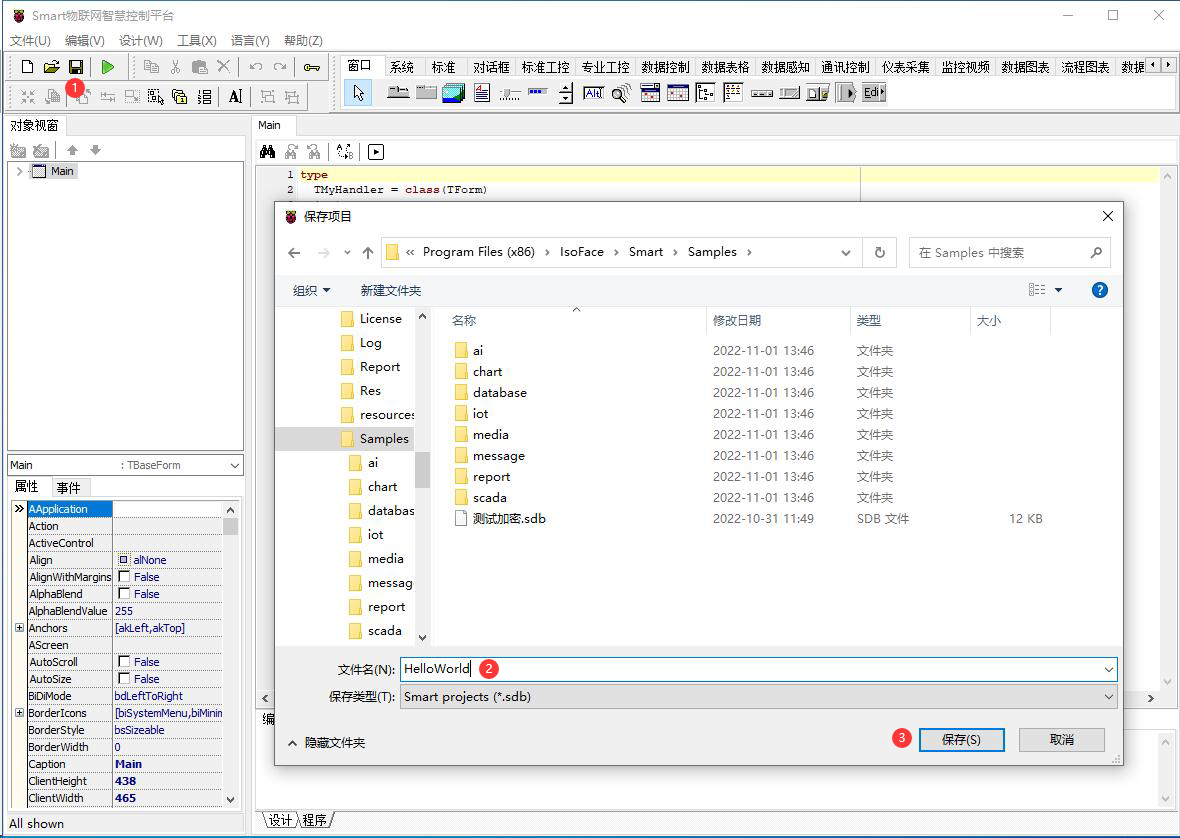Open the 设计(W) menu

(x=141, y=41)
